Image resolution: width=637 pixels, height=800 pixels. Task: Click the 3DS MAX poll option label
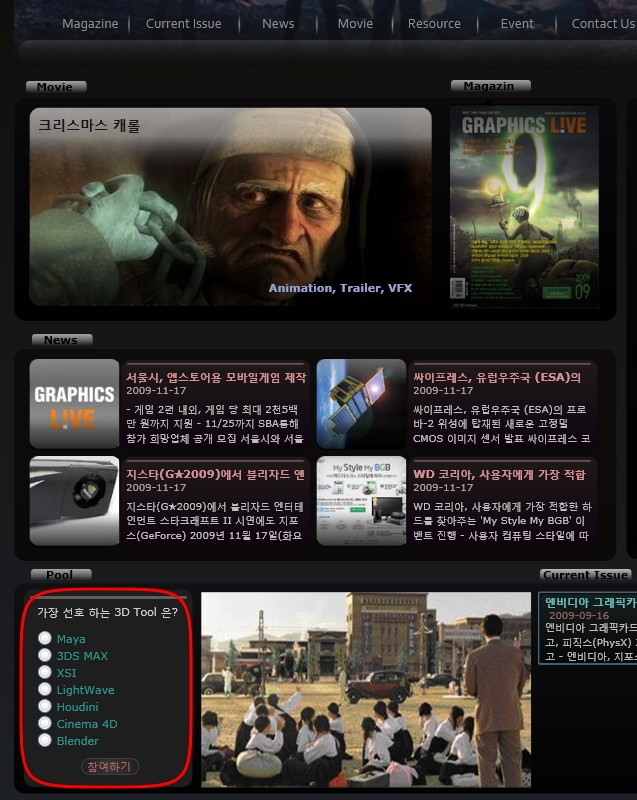(x=82, y=656)
